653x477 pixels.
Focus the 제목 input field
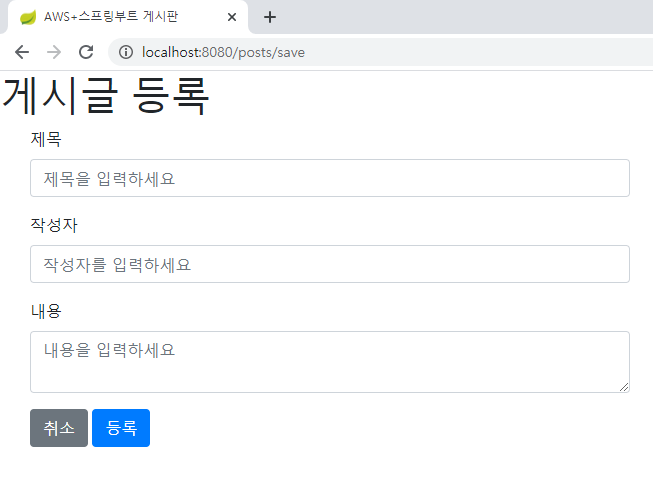pyautogui.click(x=330, y=178)
